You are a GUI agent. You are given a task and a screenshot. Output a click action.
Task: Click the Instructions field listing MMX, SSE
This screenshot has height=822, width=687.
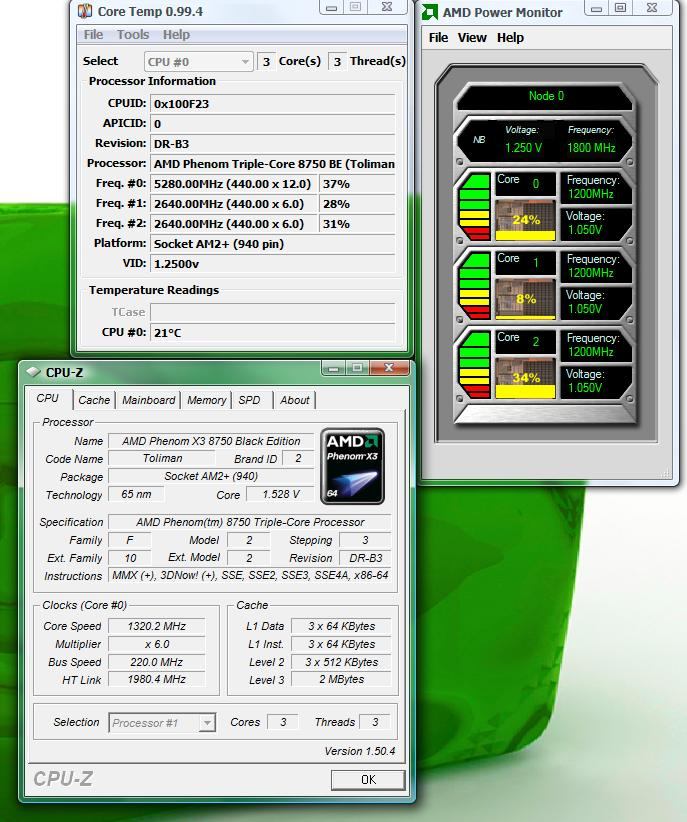[x=250, y=575]
